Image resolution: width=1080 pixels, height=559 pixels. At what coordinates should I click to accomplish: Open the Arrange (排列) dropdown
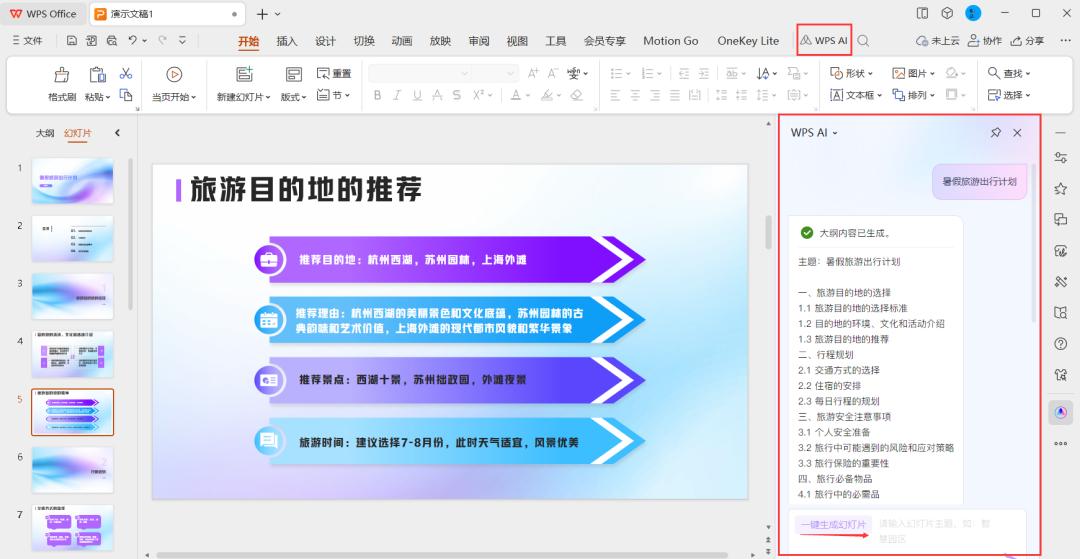[914, 95]
